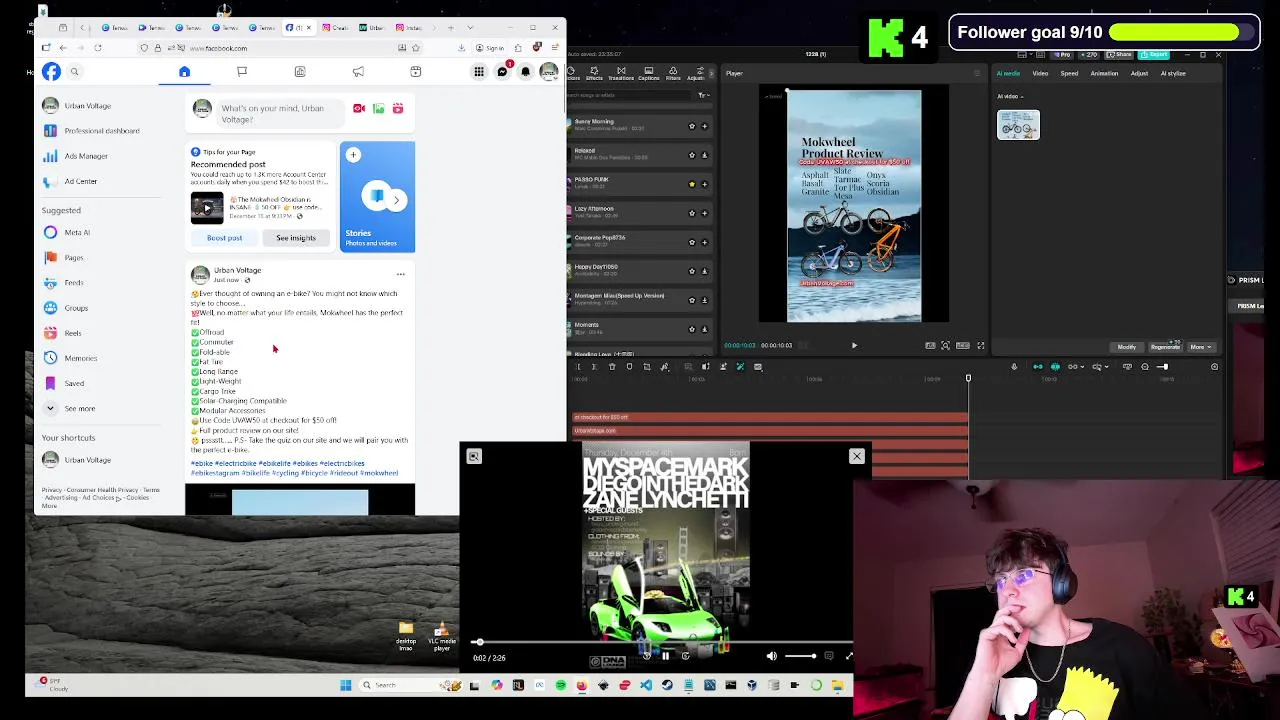
Task: Open Facebook notifications bell
Action: pyautogui.click(x=526, y=72)
